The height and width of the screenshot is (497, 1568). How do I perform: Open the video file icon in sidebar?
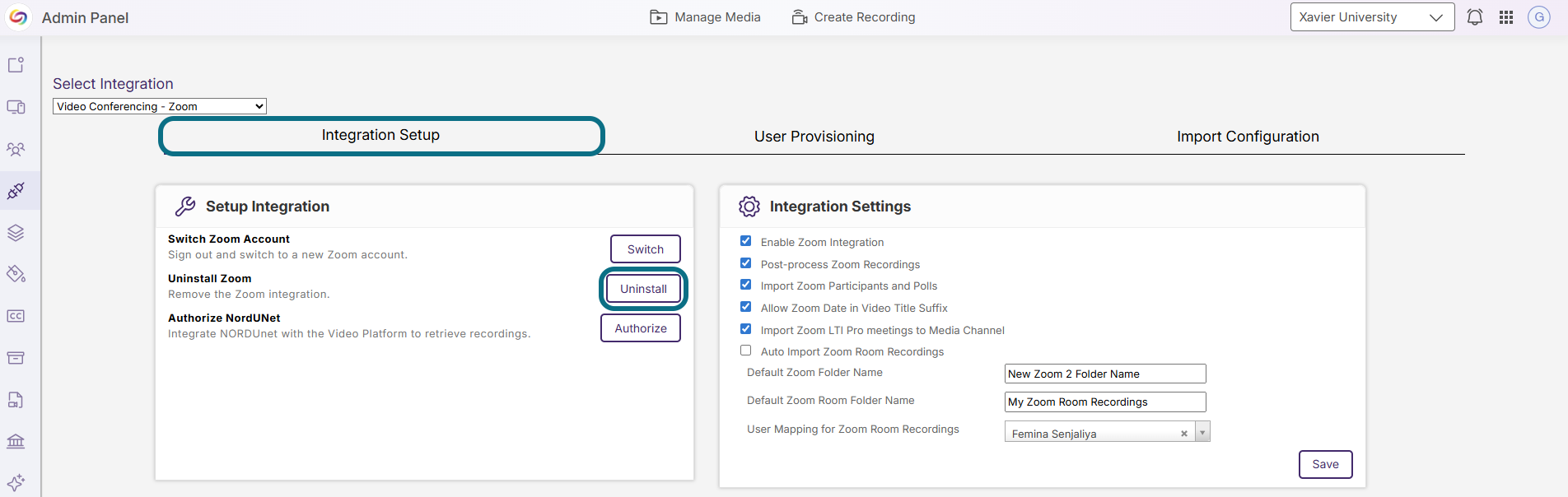tap(16, 400)
